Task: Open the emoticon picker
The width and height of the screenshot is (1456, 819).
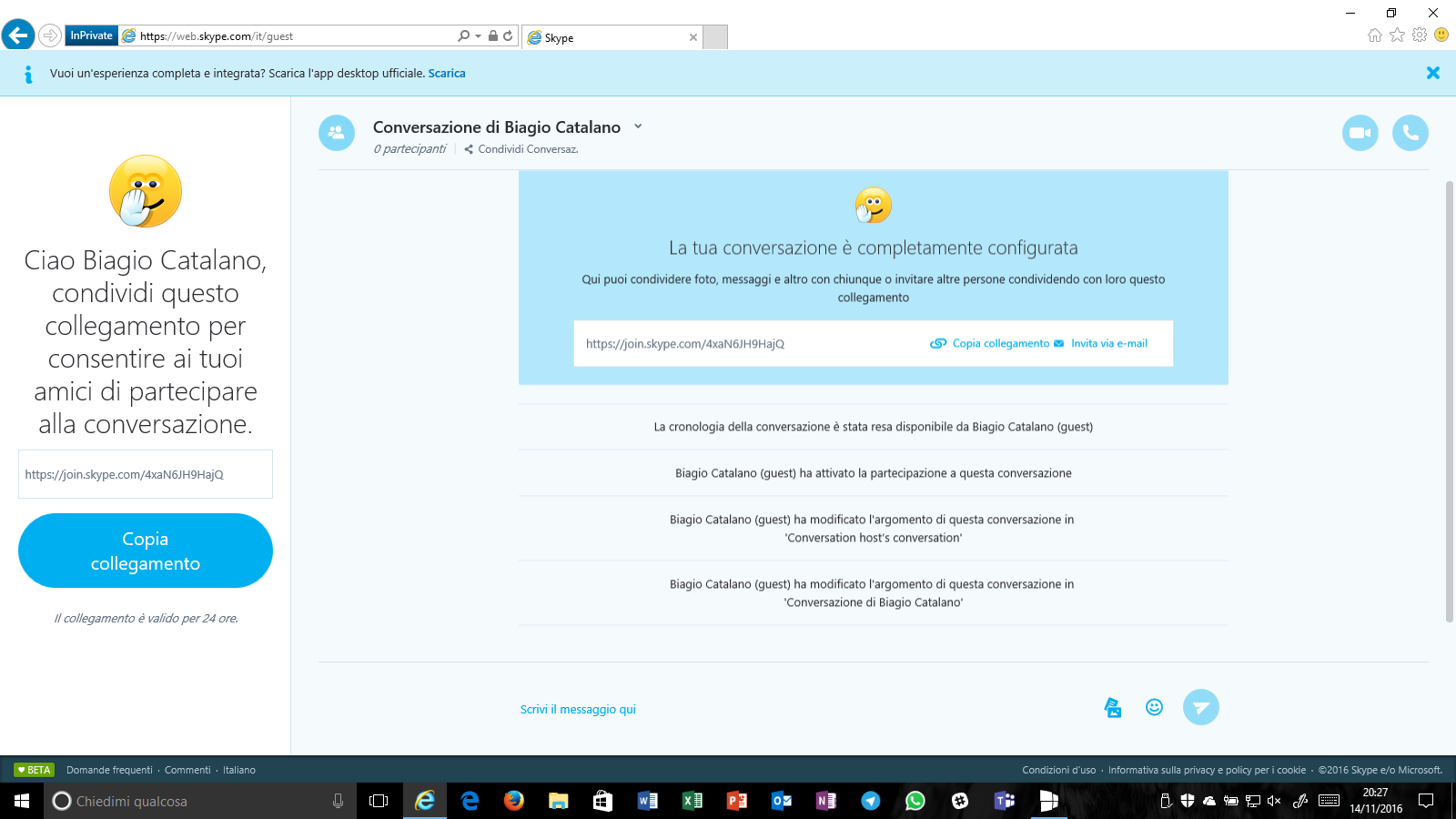Action: click(x=1154, y=707)
